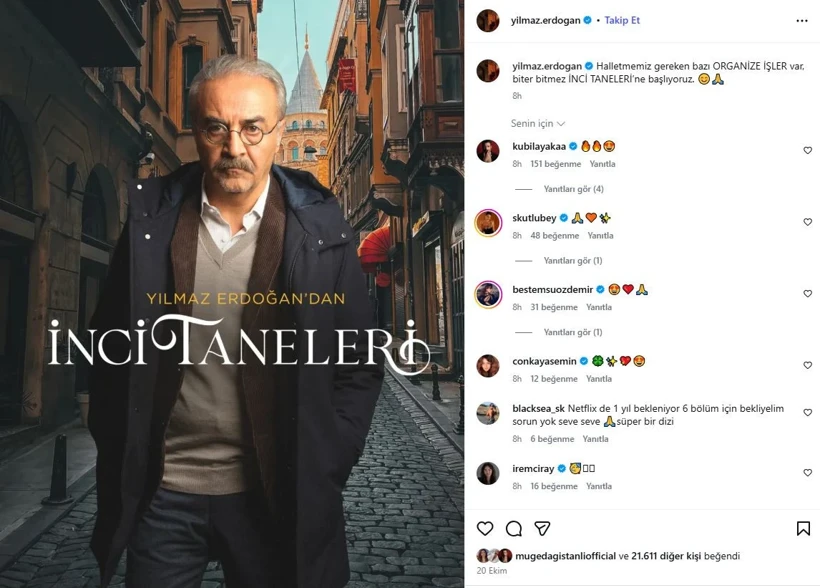Open the comment bubble icon
Image resolution: width=820 pixels, height=588 pixels.
tap(514, 528)
